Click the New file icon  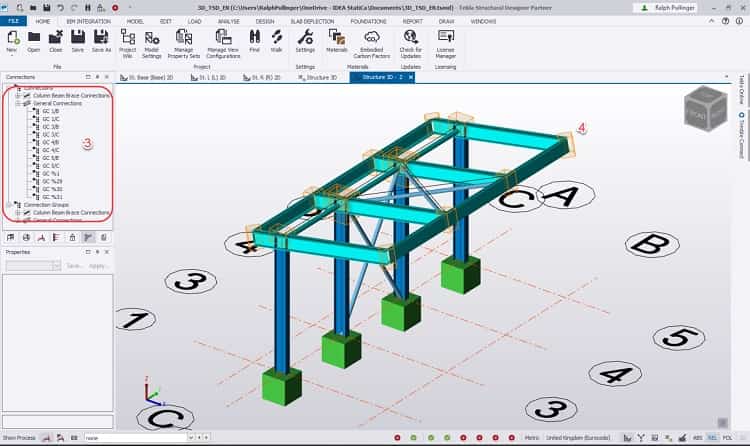[12, 37]
